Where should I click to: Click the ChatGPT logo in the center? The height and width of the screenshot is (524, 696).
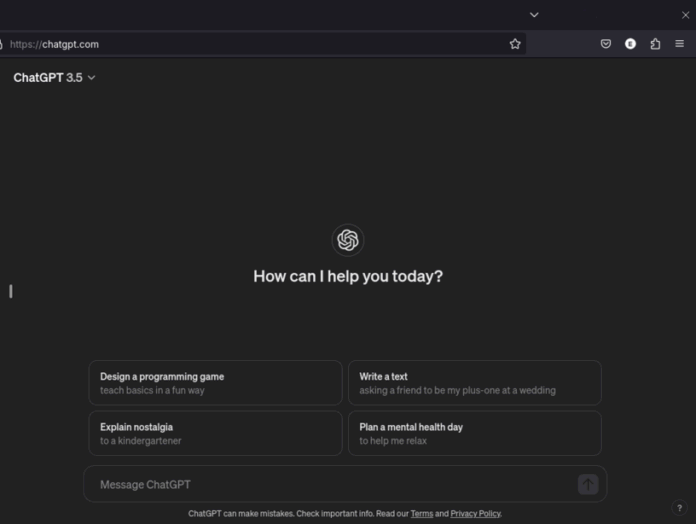(x=348, y=240)
